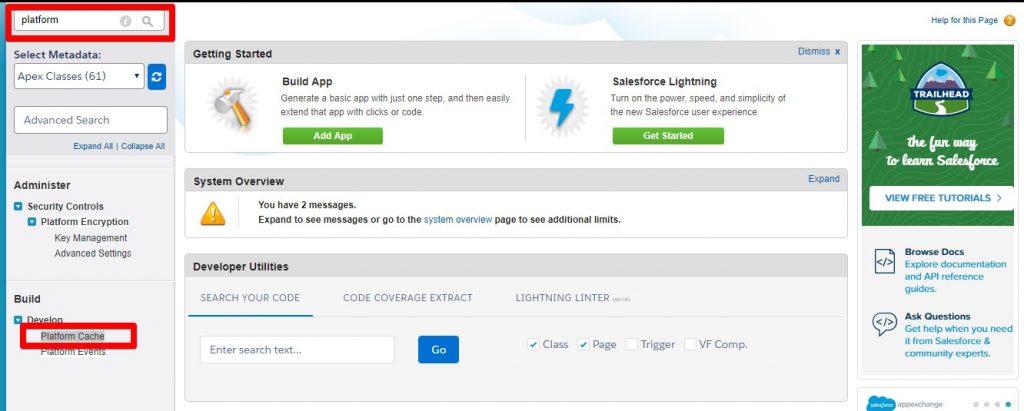Click the Browse Docs code document icon
1024x411 pixels.
[x=884, y=262]
